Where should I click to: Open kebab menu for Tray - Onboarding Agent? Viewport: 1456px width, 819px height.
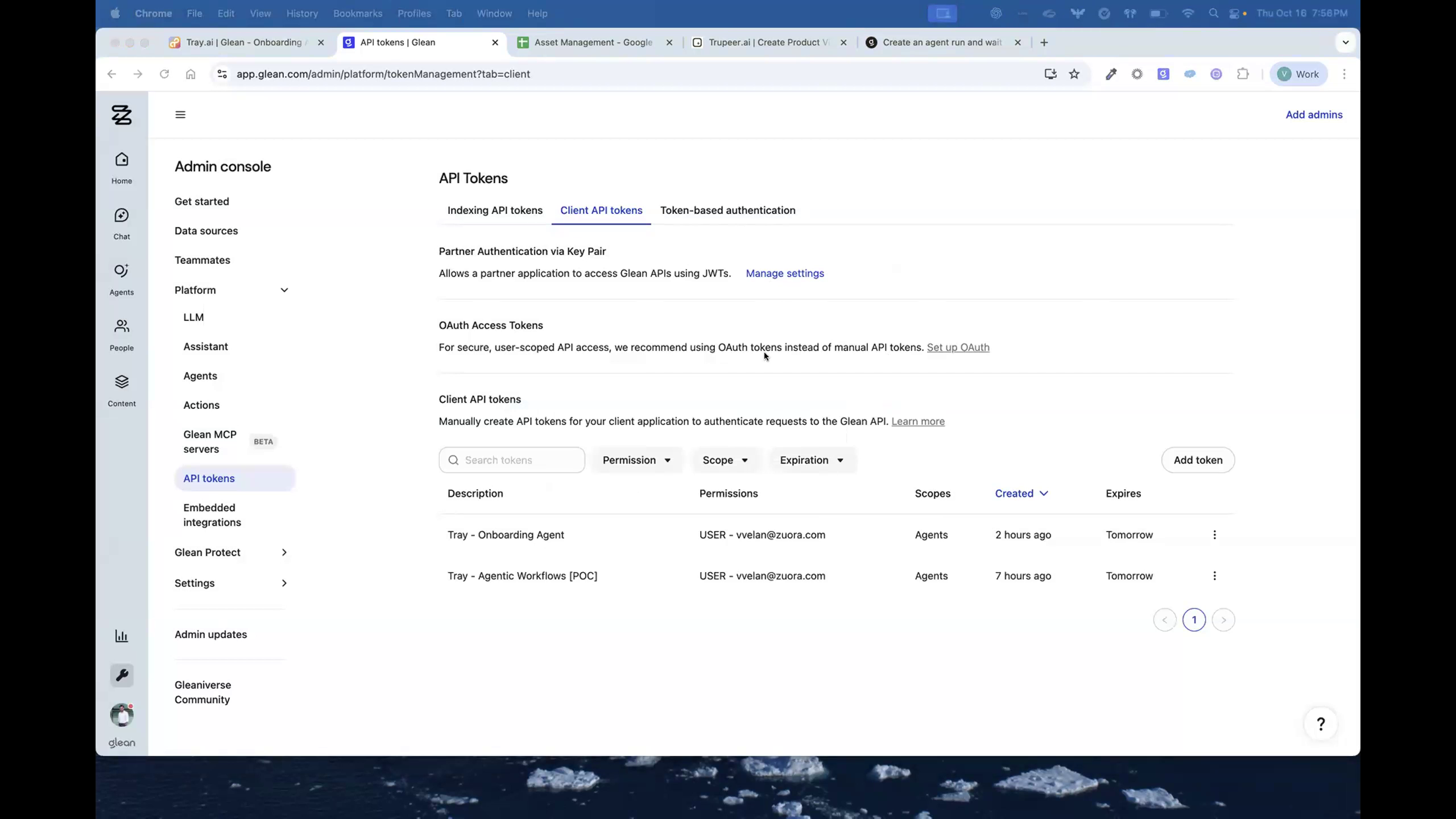click(x=1214, y=535)
